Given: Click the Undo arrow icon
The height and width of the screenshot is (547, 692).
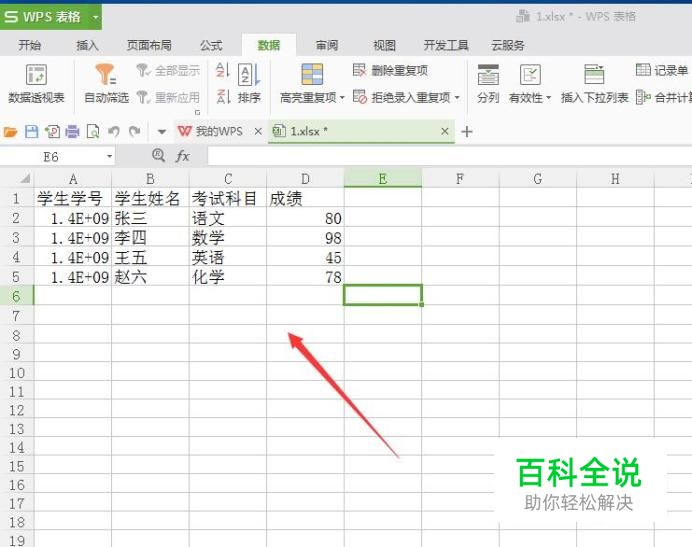Looking at the screenshot, I should click(x=114, y=132).
